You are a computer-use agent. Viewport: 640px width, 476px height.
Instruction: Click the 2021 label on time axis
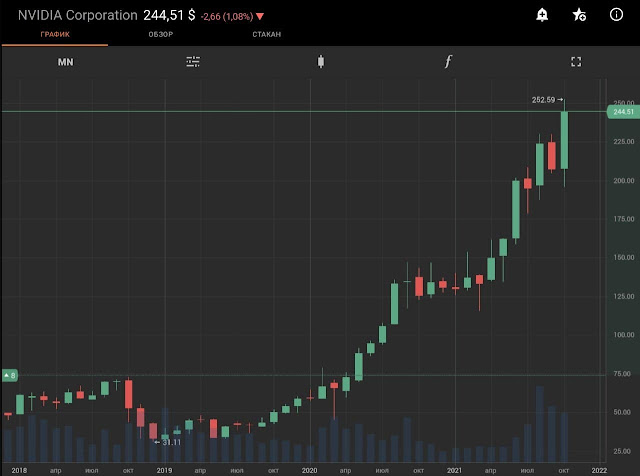pyautogui.click(x=454, y=470)
